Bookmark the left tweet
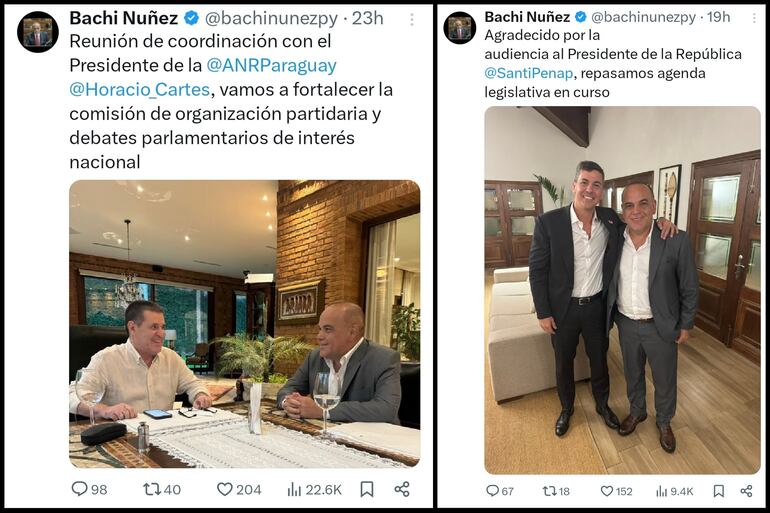770x513 pixels. point(367,489)
